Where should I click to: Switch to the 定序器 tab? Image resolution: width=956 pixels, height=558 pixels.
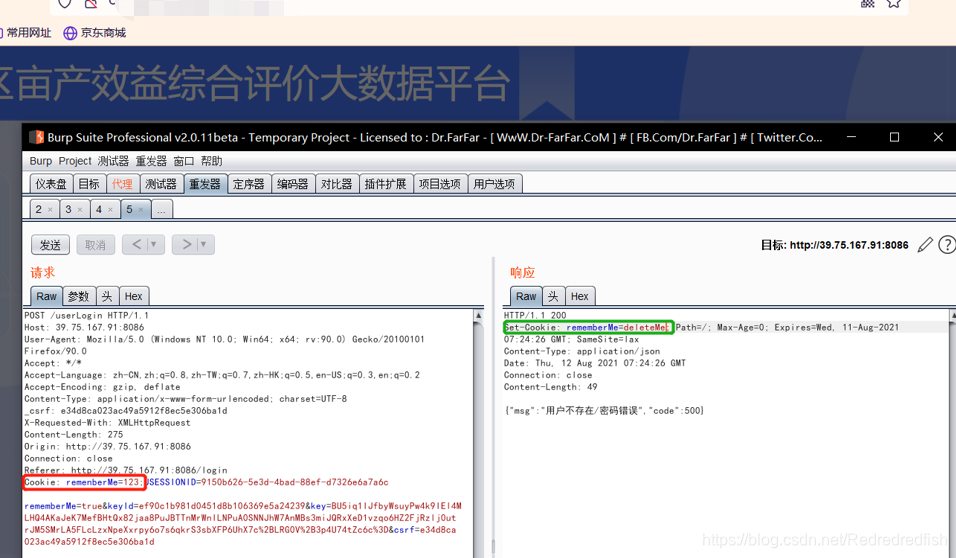(249, 184)
